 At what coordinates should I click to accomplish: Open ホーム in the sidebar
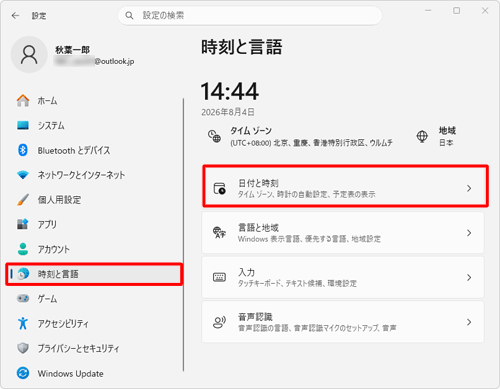click(94, 100)
